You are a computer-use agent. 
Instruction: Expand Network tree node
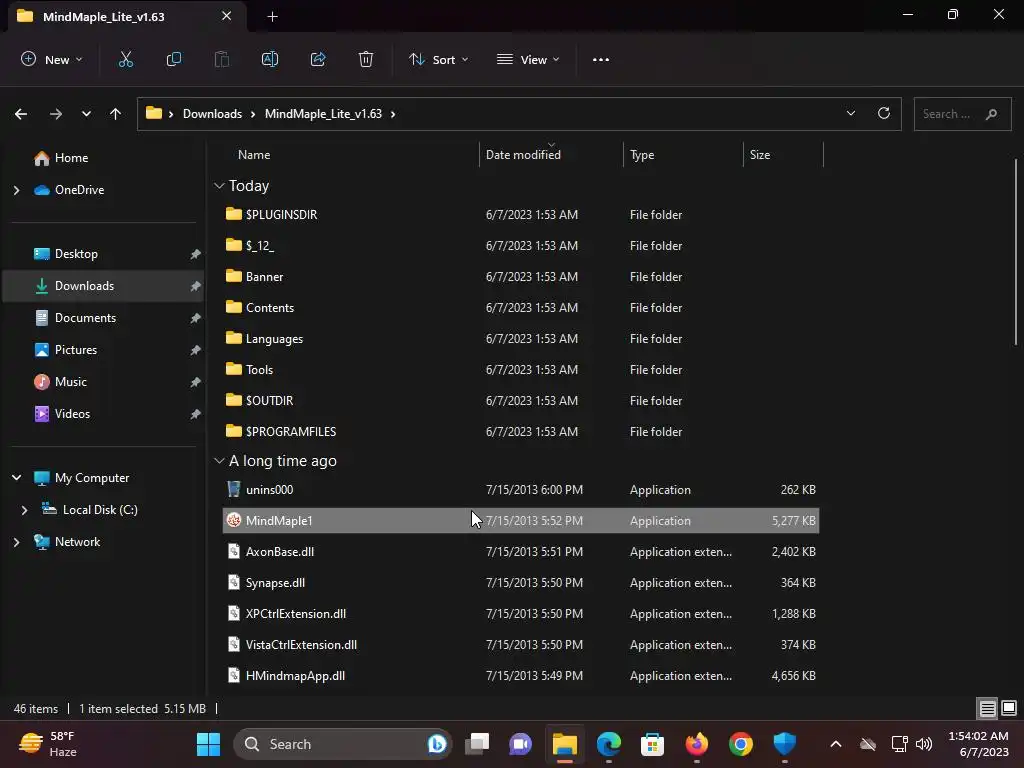[16, 542]
